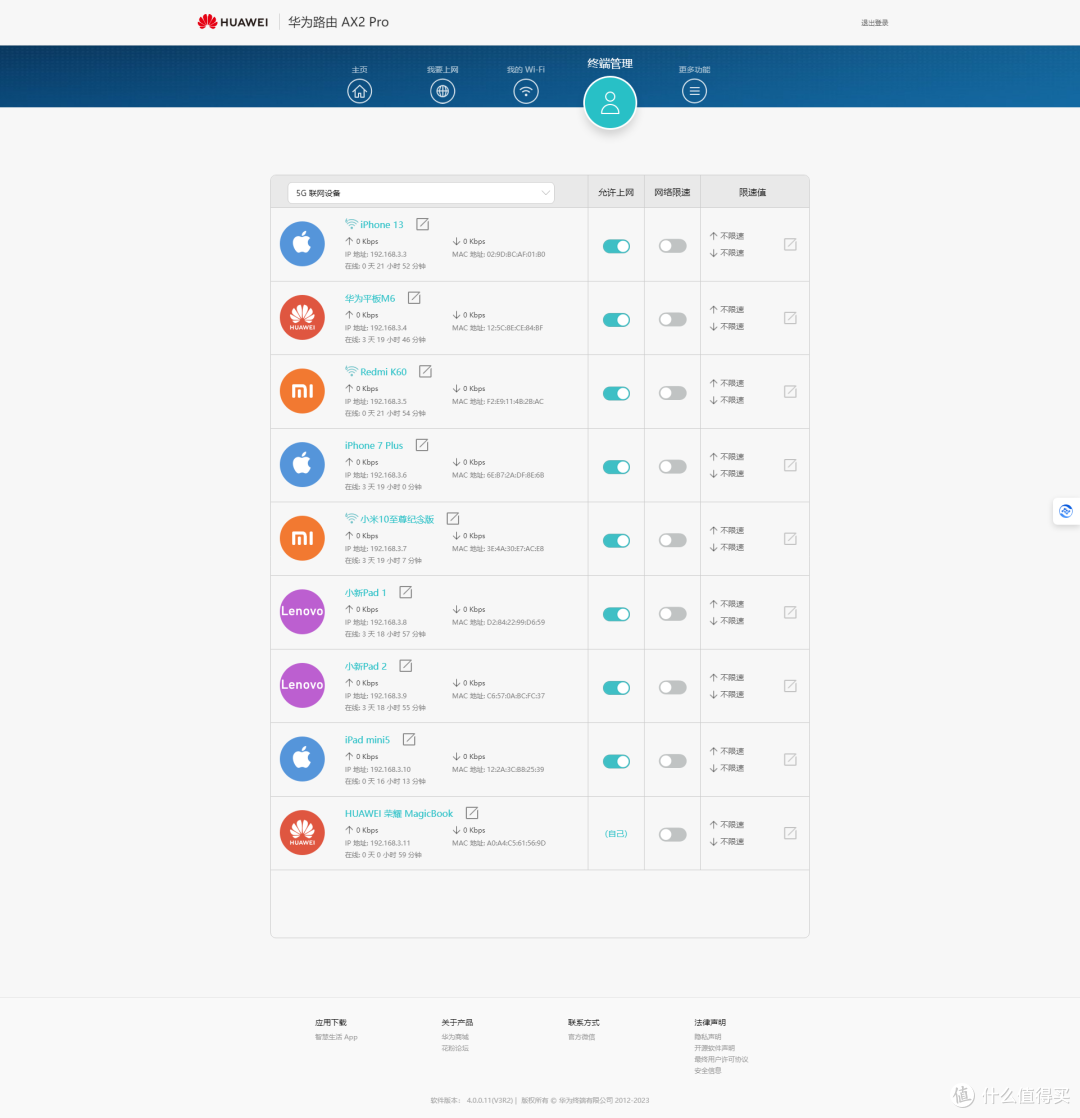1080x1118 pixels.
Task: Toggle internet access for 小新Pad 2
Action: click(x=616, y=687)
